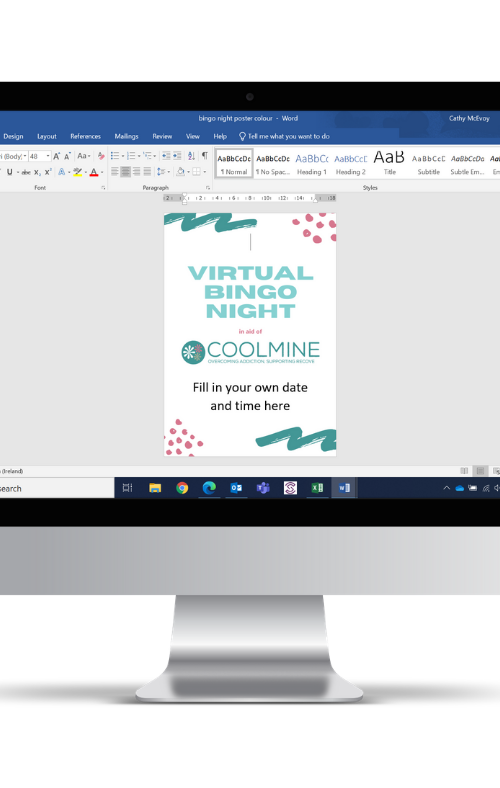
Task: Open the Review tab
Action: (162, 136)
